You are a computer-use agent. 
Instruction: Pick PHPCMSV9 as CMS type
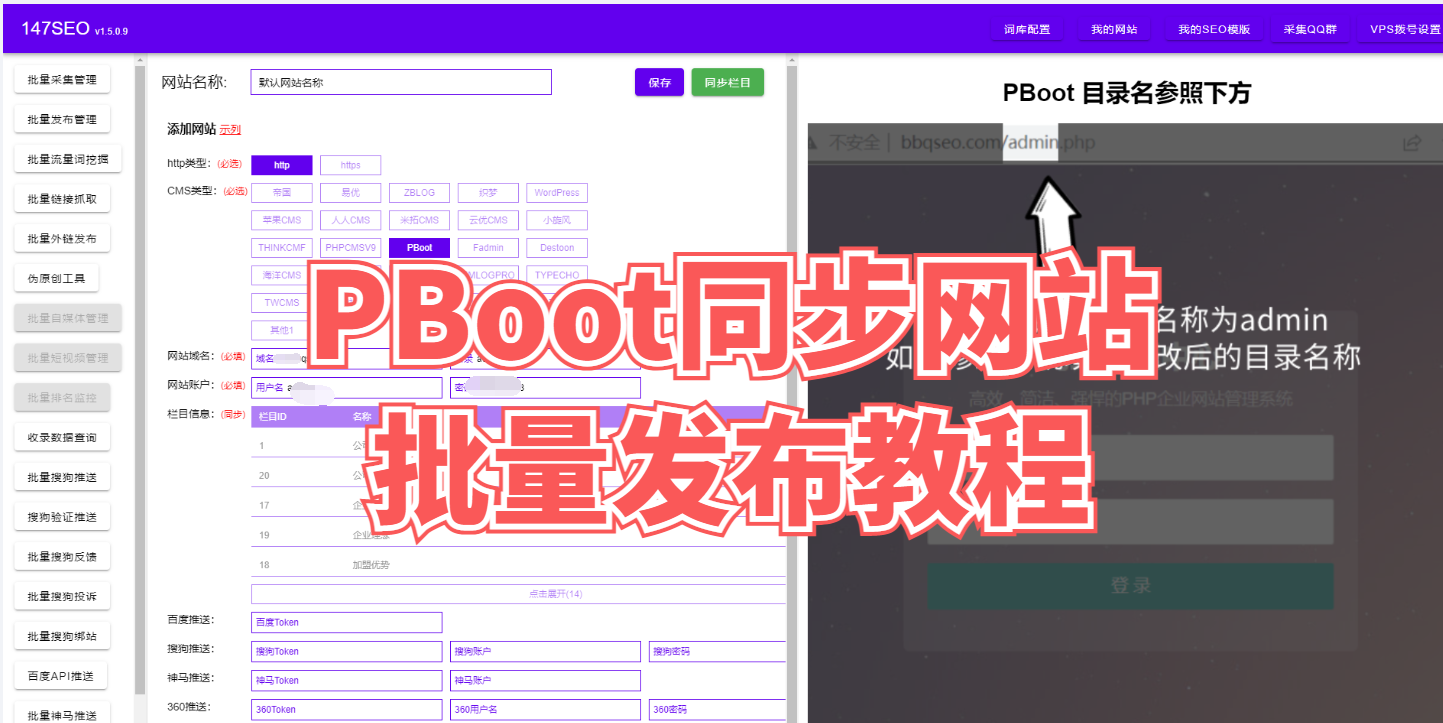coord(350,248)
